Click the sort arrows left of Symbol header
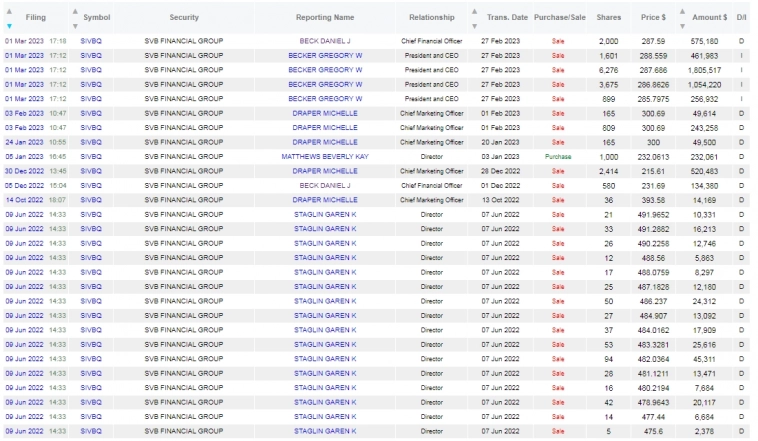The height and width of the screenshot is (441, 758). click(x=75, y=17)
